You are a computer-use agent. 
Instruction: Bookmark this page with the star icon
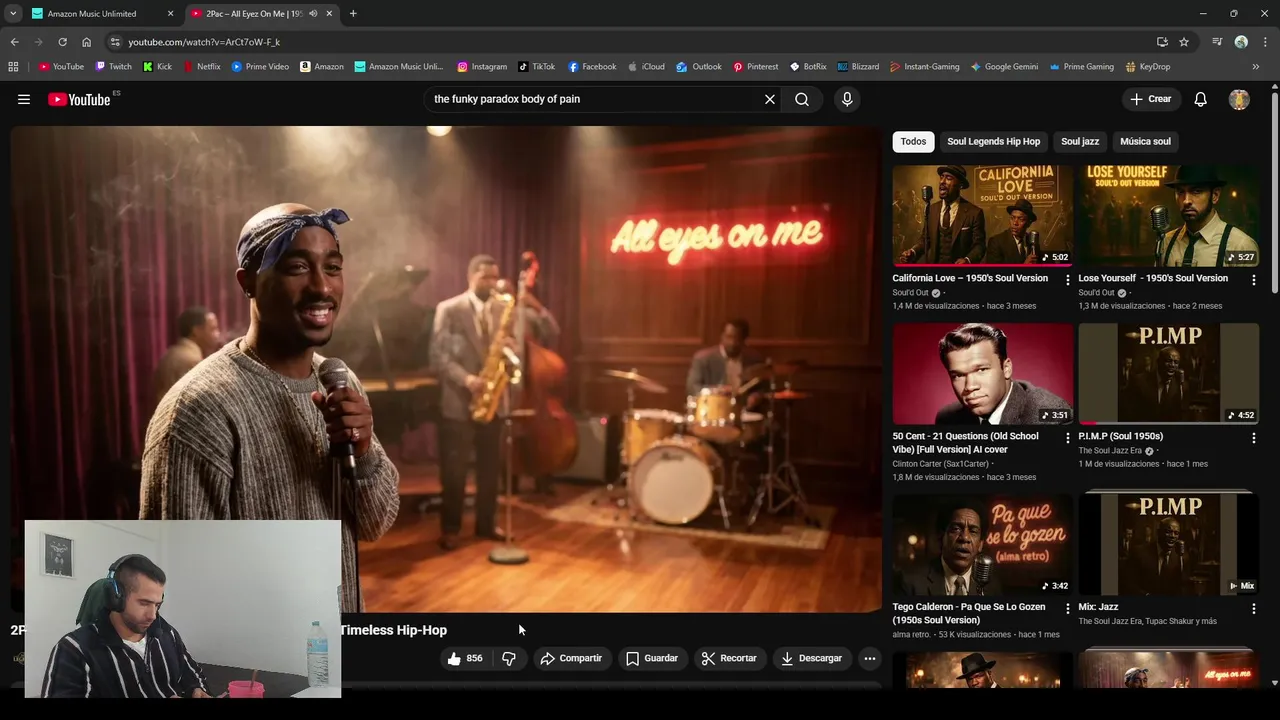pyautogui.click(x=1184, y=42)
